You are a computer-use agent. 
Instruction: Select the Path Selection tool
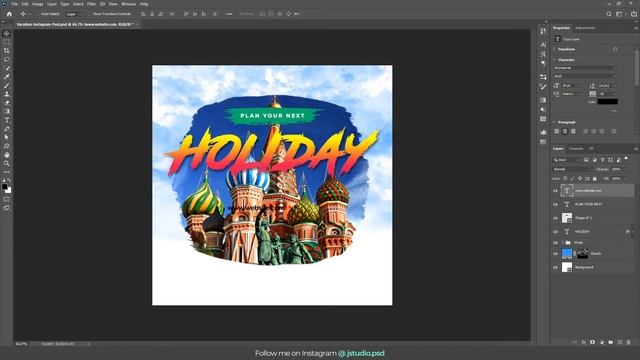tap(7, 137)
